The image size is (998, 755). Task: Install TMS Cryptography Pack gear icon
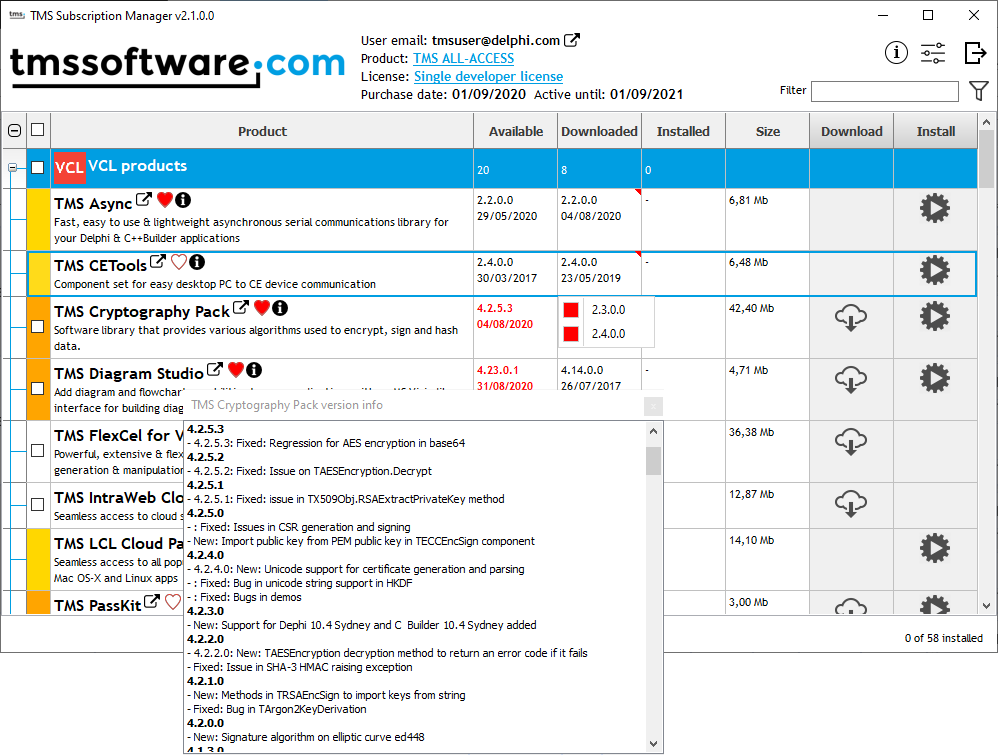pos(934,316)
